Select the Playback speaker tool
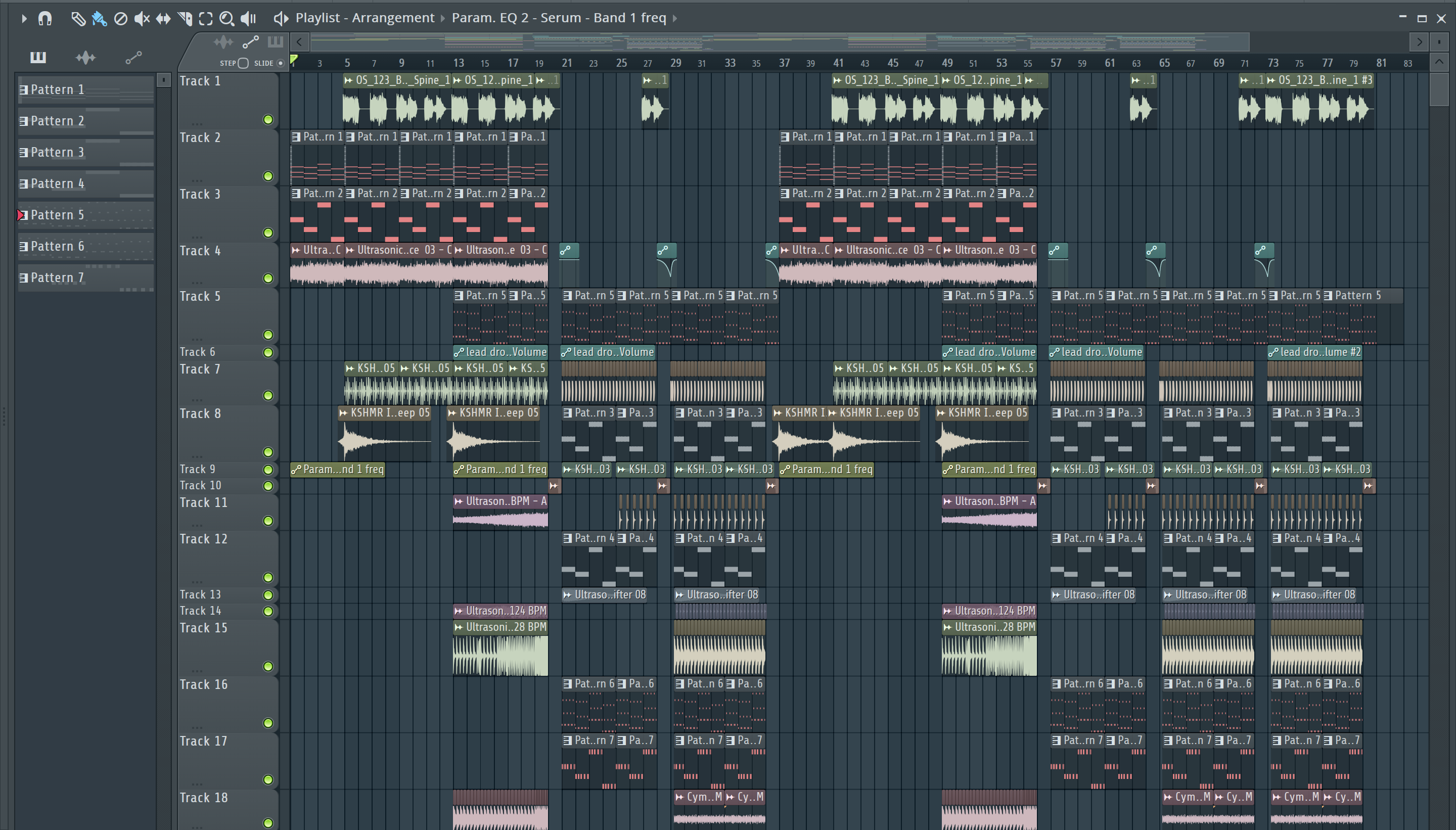 [x=249, y=19]
